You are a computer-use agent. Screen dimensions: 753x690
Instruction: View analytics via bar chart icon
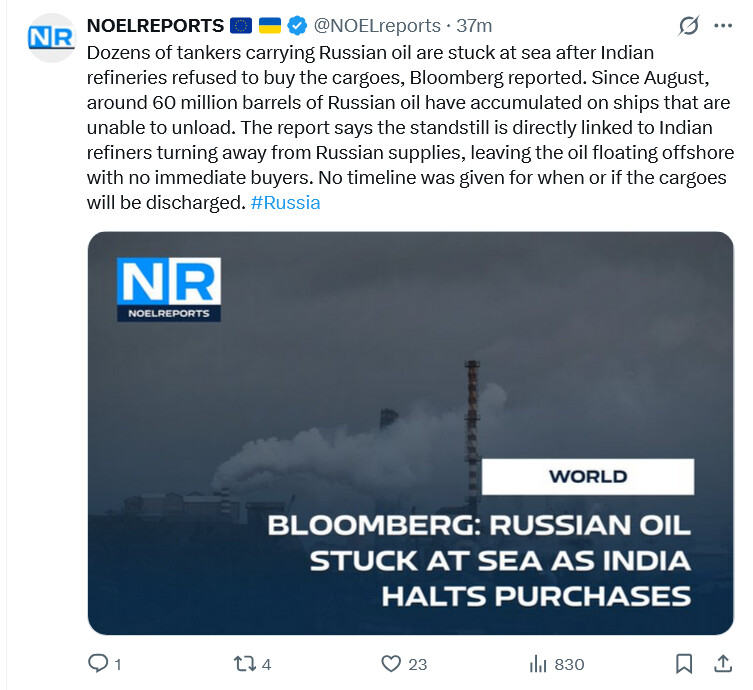[538, 663]
